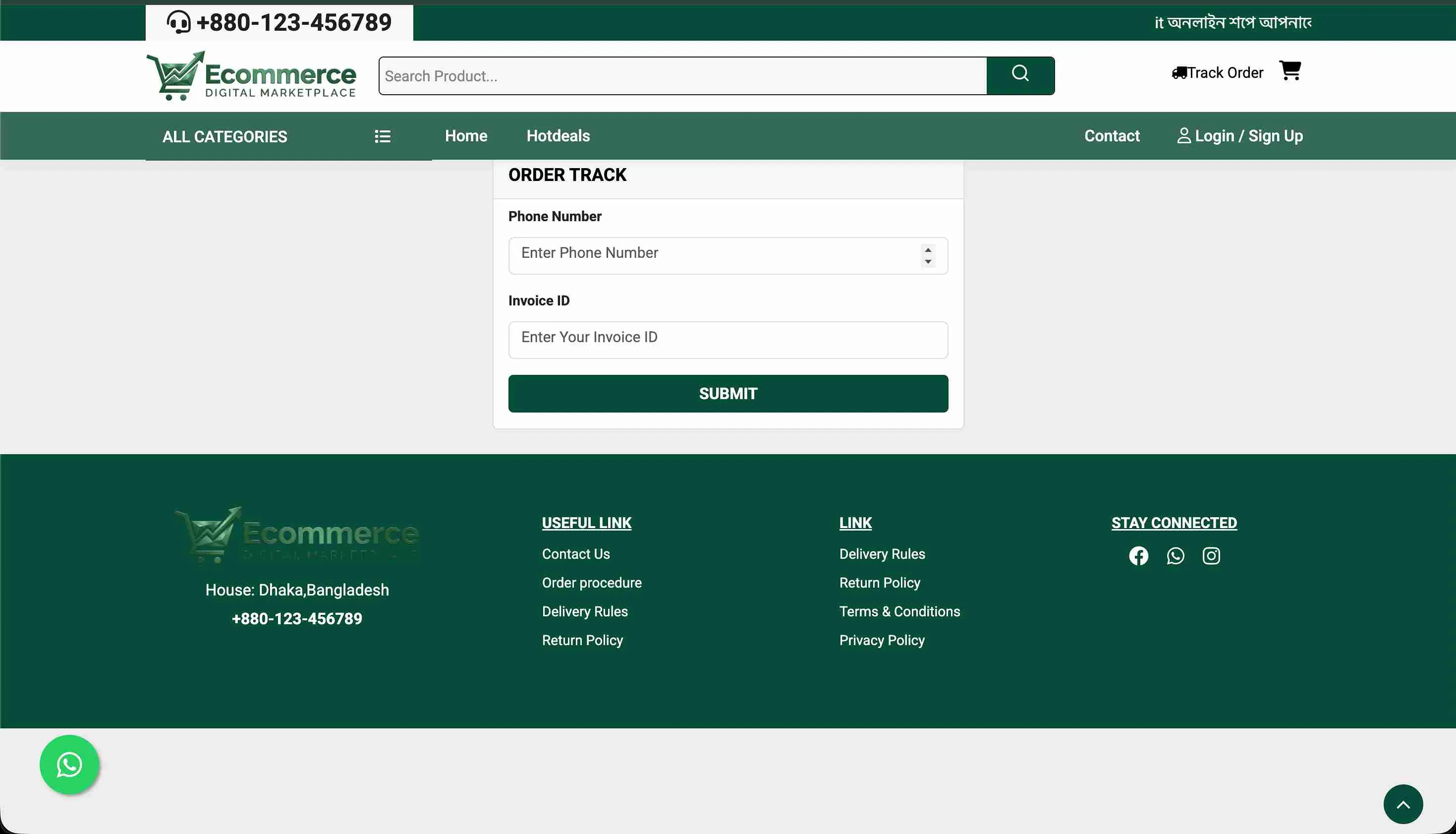This screenshot has height=834, width=1456.
Task: Focus the Invoice ID input field
Action: 728,340
